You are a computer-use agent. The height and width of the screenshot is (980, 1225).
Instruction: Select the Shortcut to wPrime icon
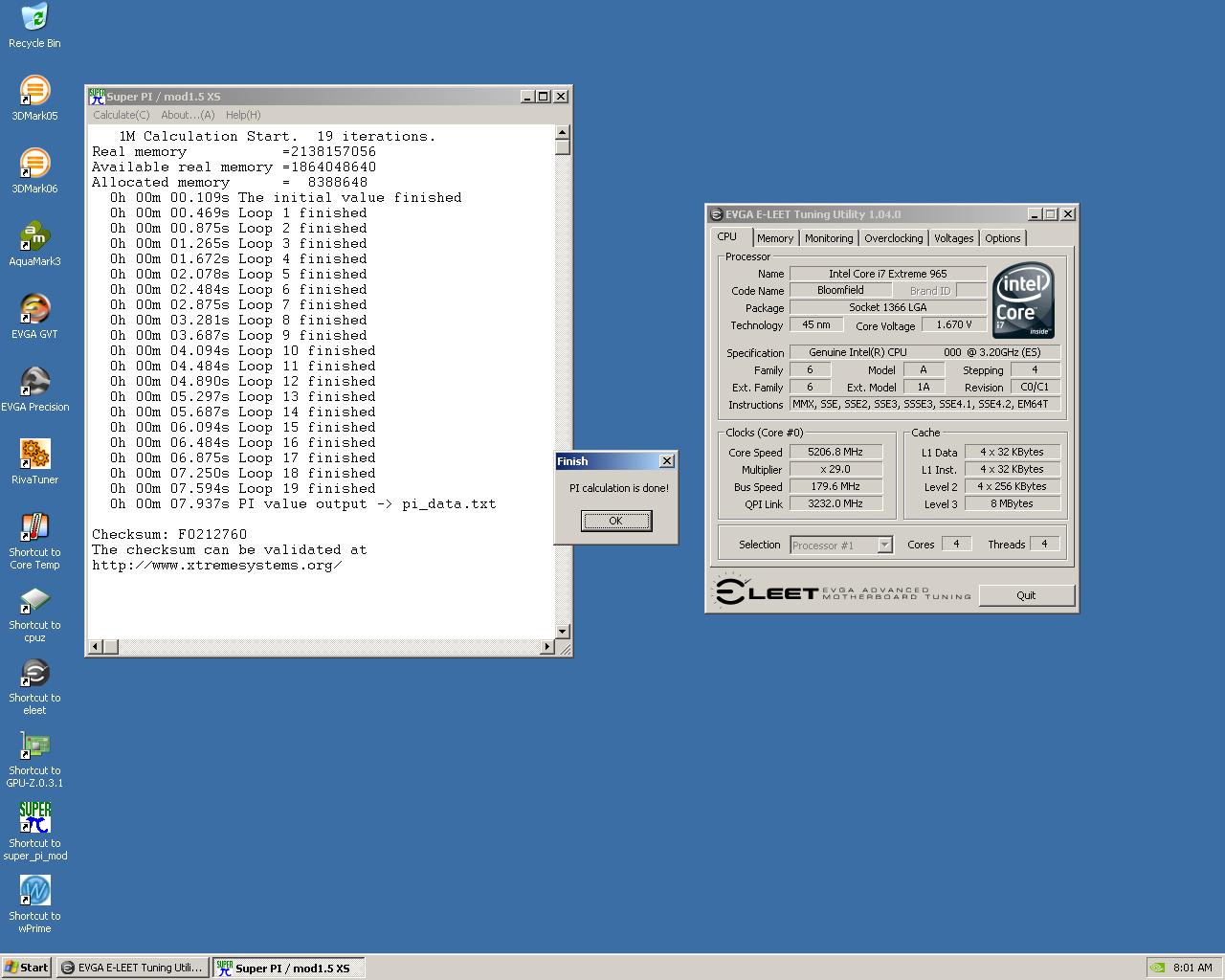34,905
